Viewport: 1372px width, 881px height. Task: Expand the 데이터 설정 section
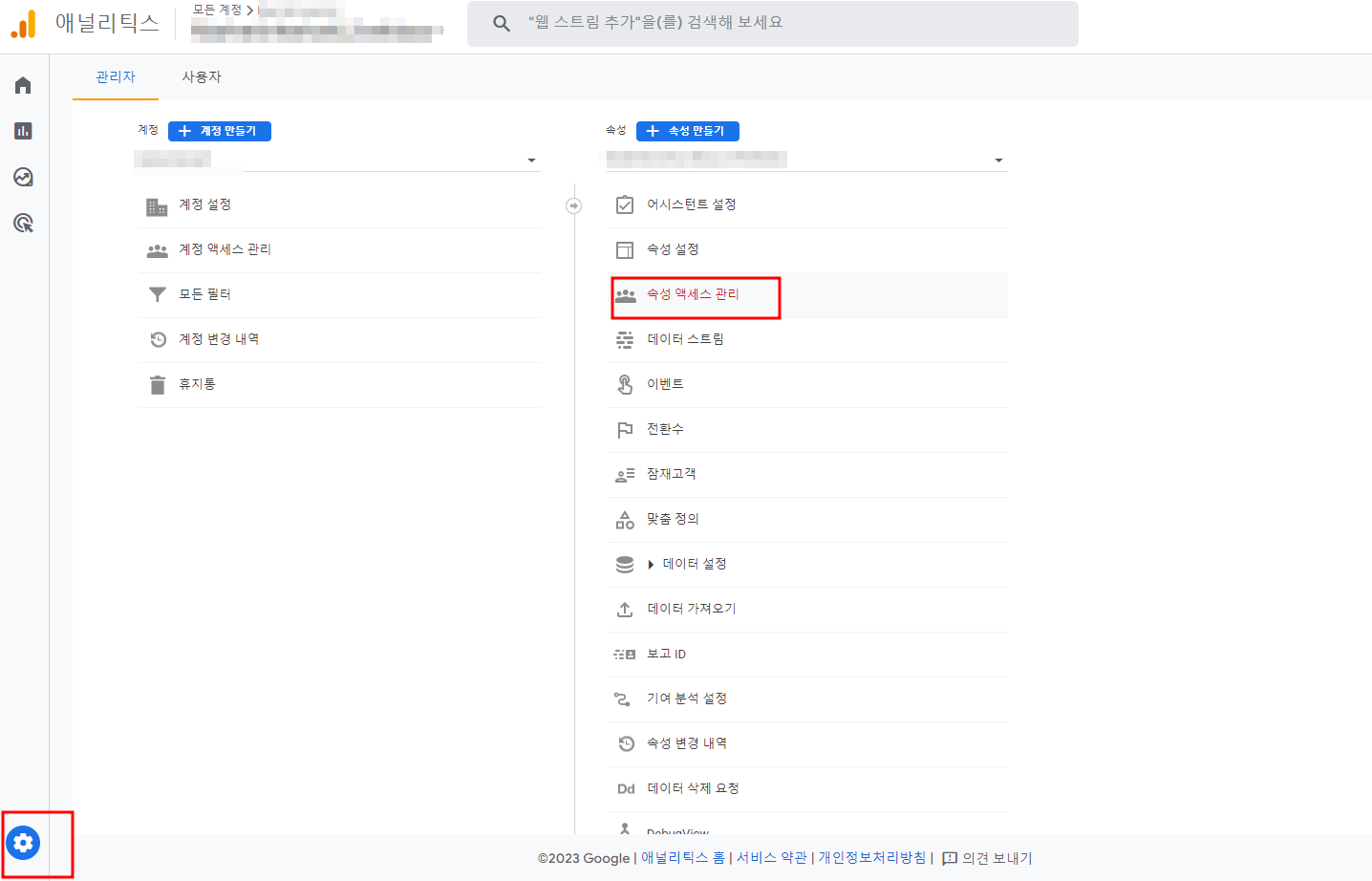point(651,564)
